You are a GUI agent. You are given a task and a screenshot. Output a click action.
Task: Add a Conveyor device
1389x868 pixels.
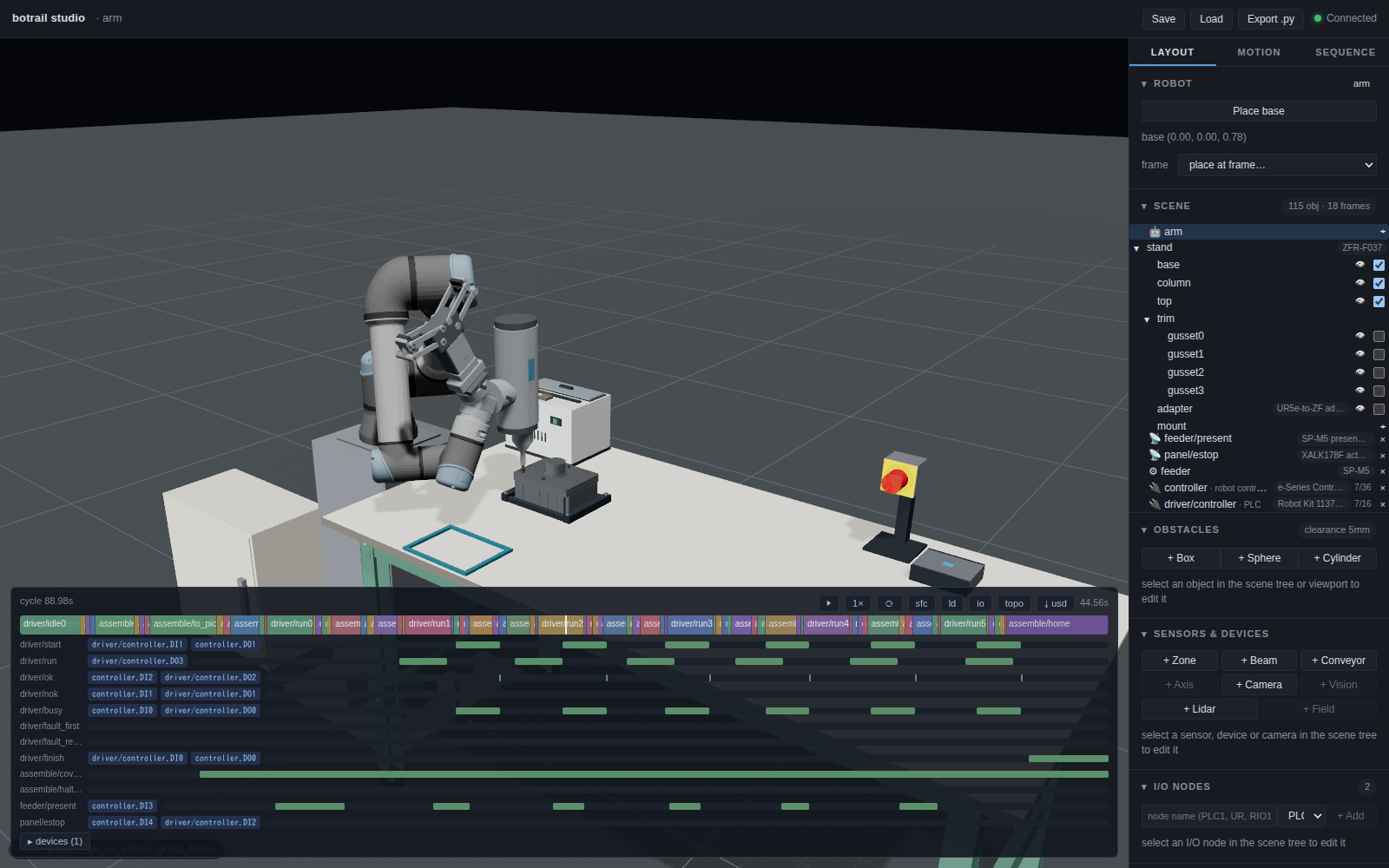pyautogui.click(x=1338, y=661)
